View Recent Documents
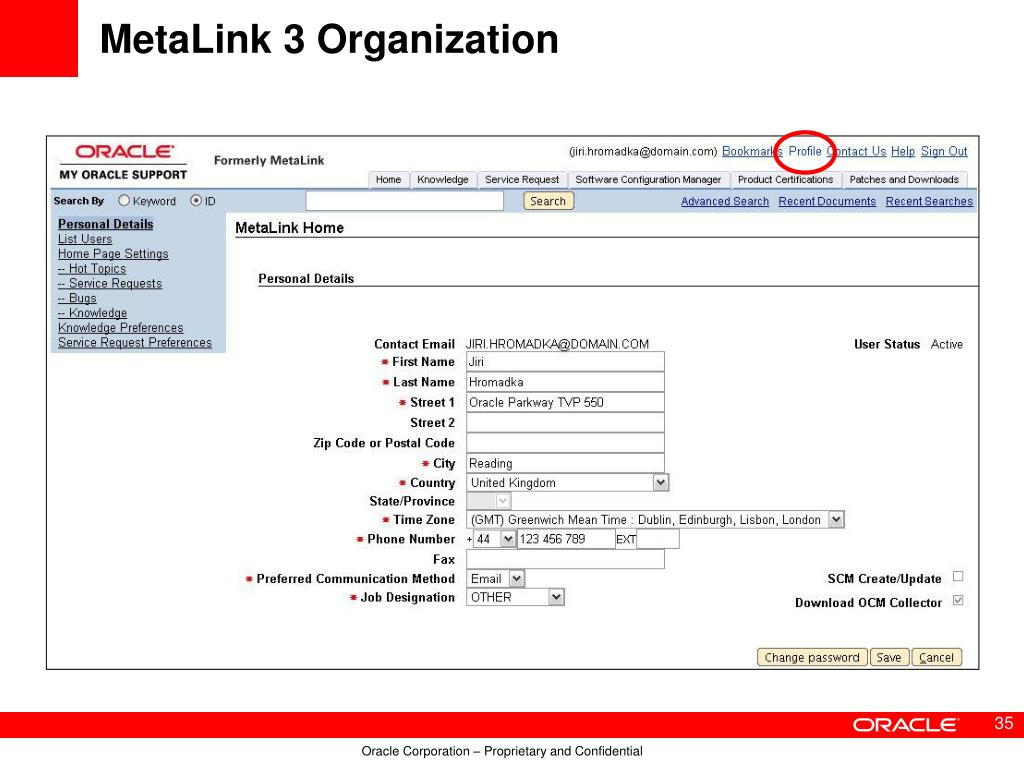The image size is (1024, 768). point(827,201)
